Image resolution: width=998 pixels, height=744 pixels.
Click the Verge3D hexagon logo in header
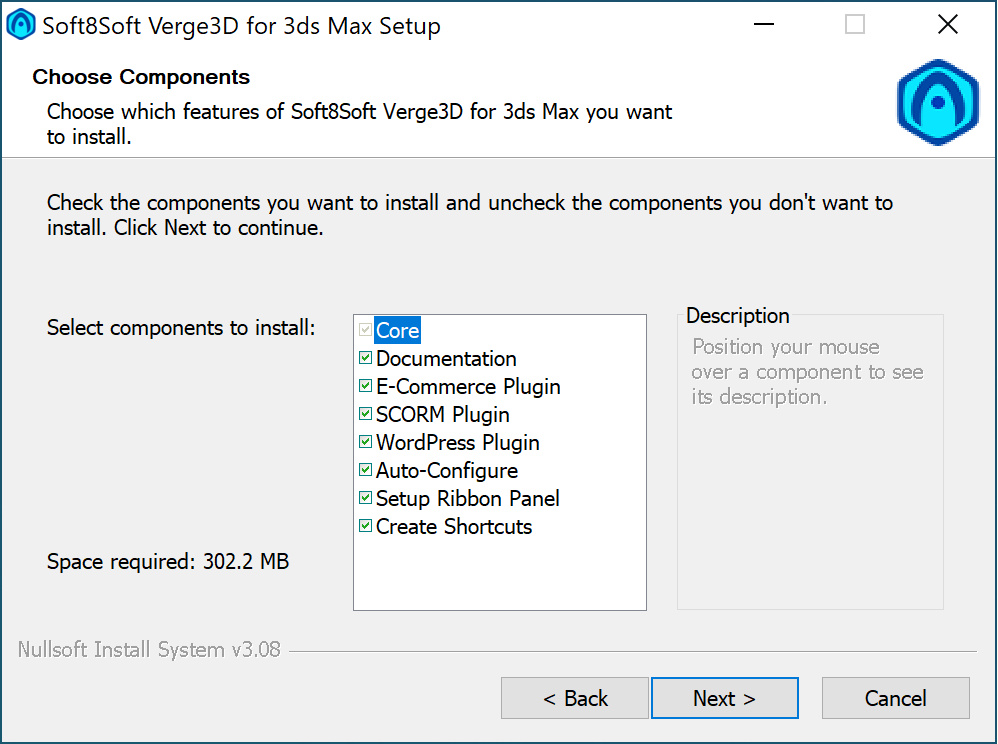[937, 102]
